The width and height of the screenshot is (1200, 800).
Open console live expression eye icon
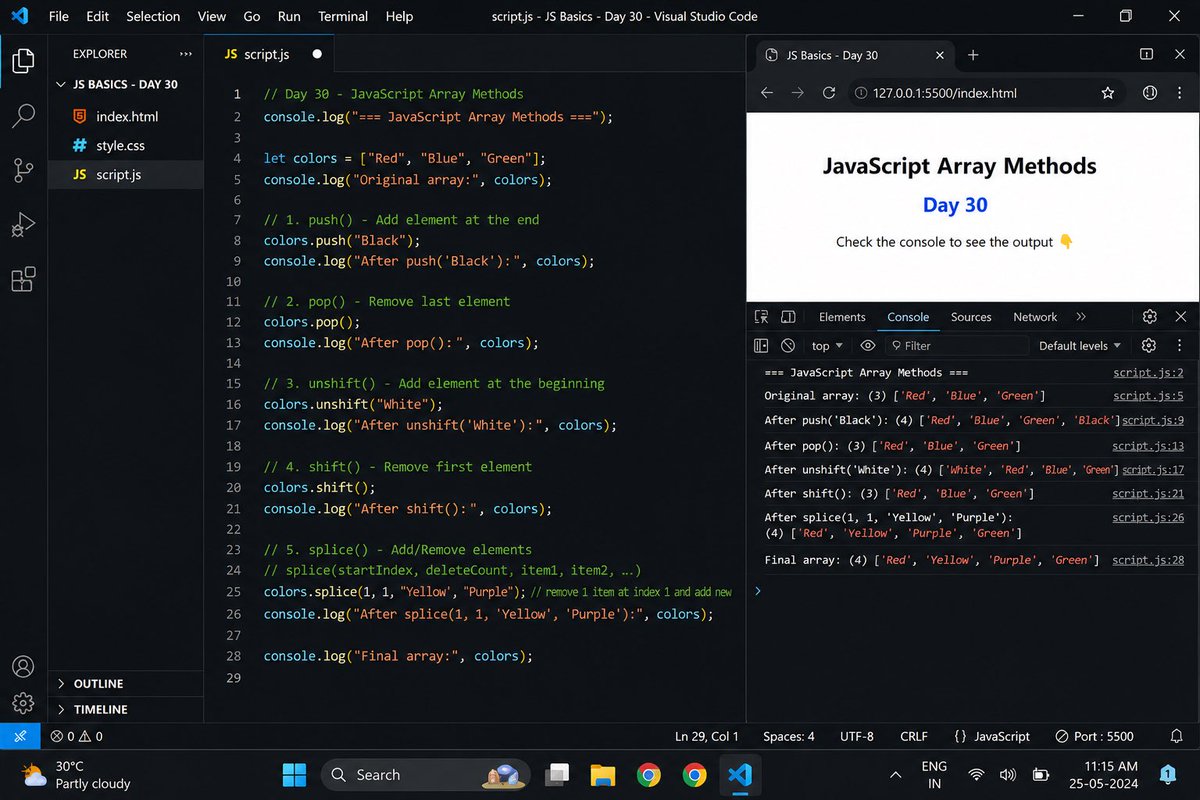click(x=867, y=346)
